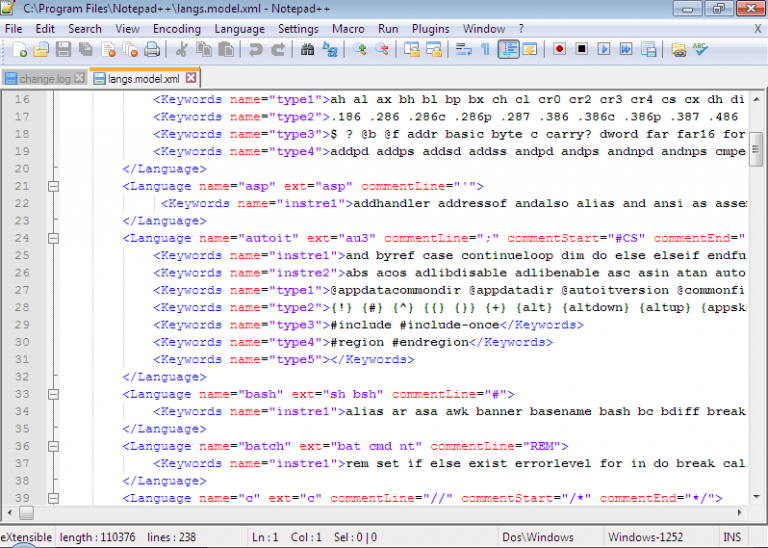The image size is (768, 548).
Task: Cut selection with the scissors icon
Action: click(x=182, y=49)
